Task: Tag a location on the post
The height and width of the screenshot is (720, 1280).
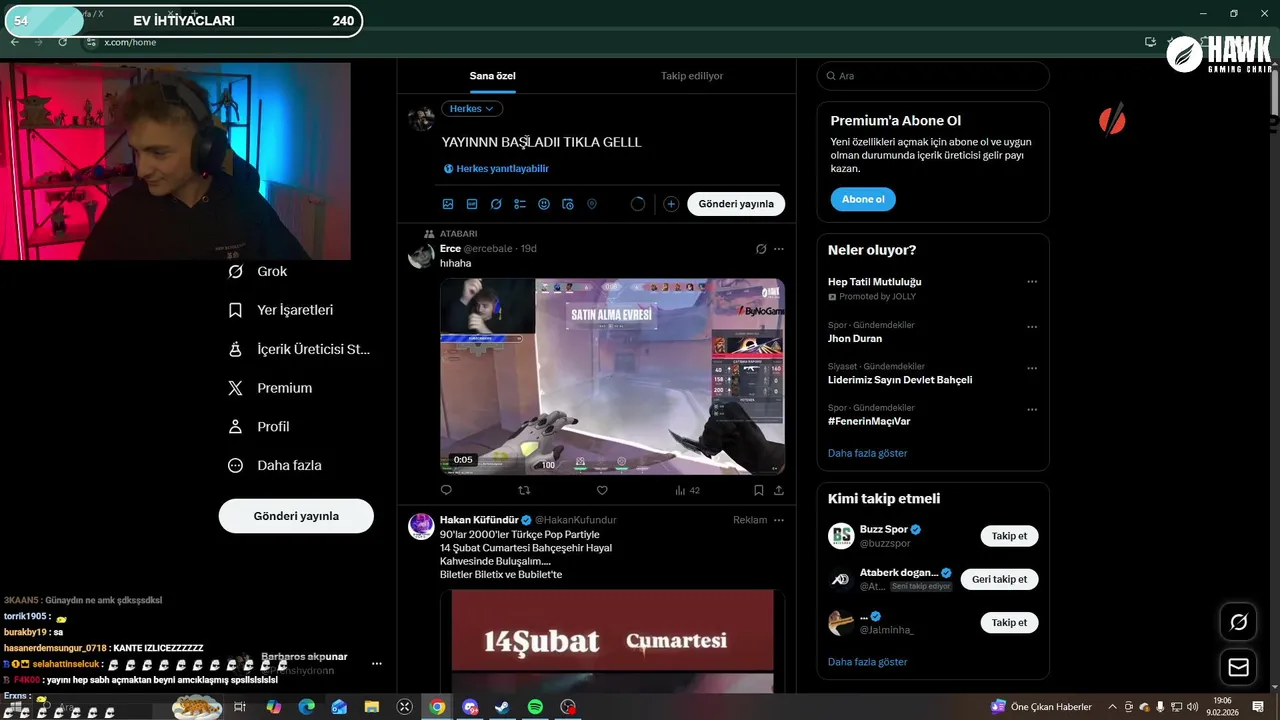Action: [x=592, y=204]
